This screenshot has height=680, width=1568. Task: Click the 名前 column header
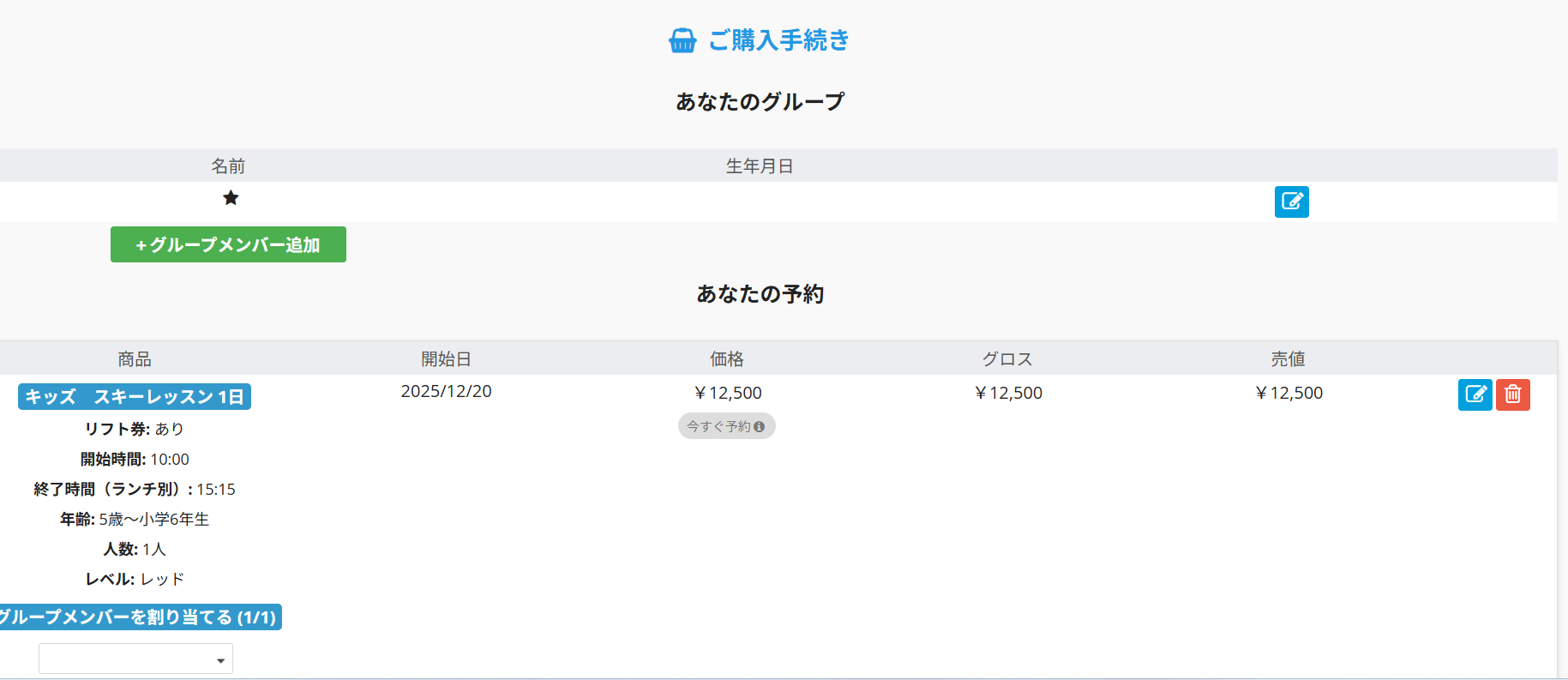(228, 165)
